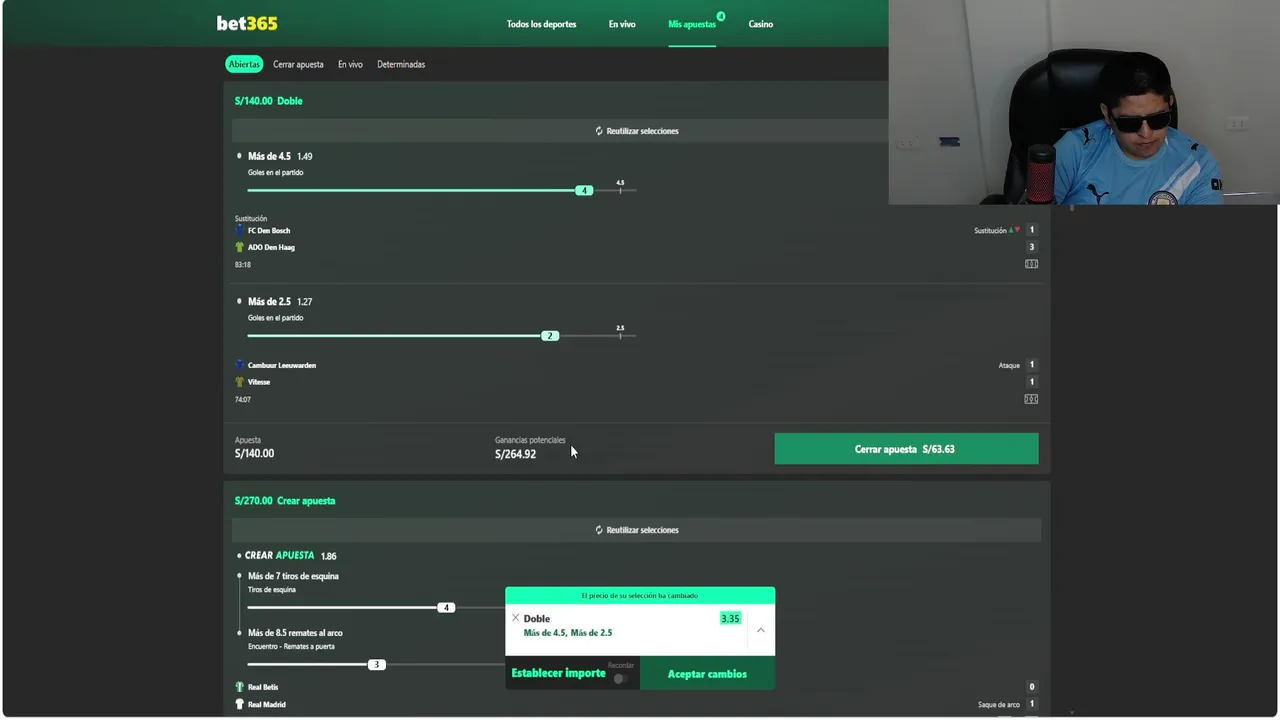Screen dimensions: 1280x720
Task: Click Cambuur Leeuwarden shirt icon
Action: pyautogui.click(x=240, y=365)
